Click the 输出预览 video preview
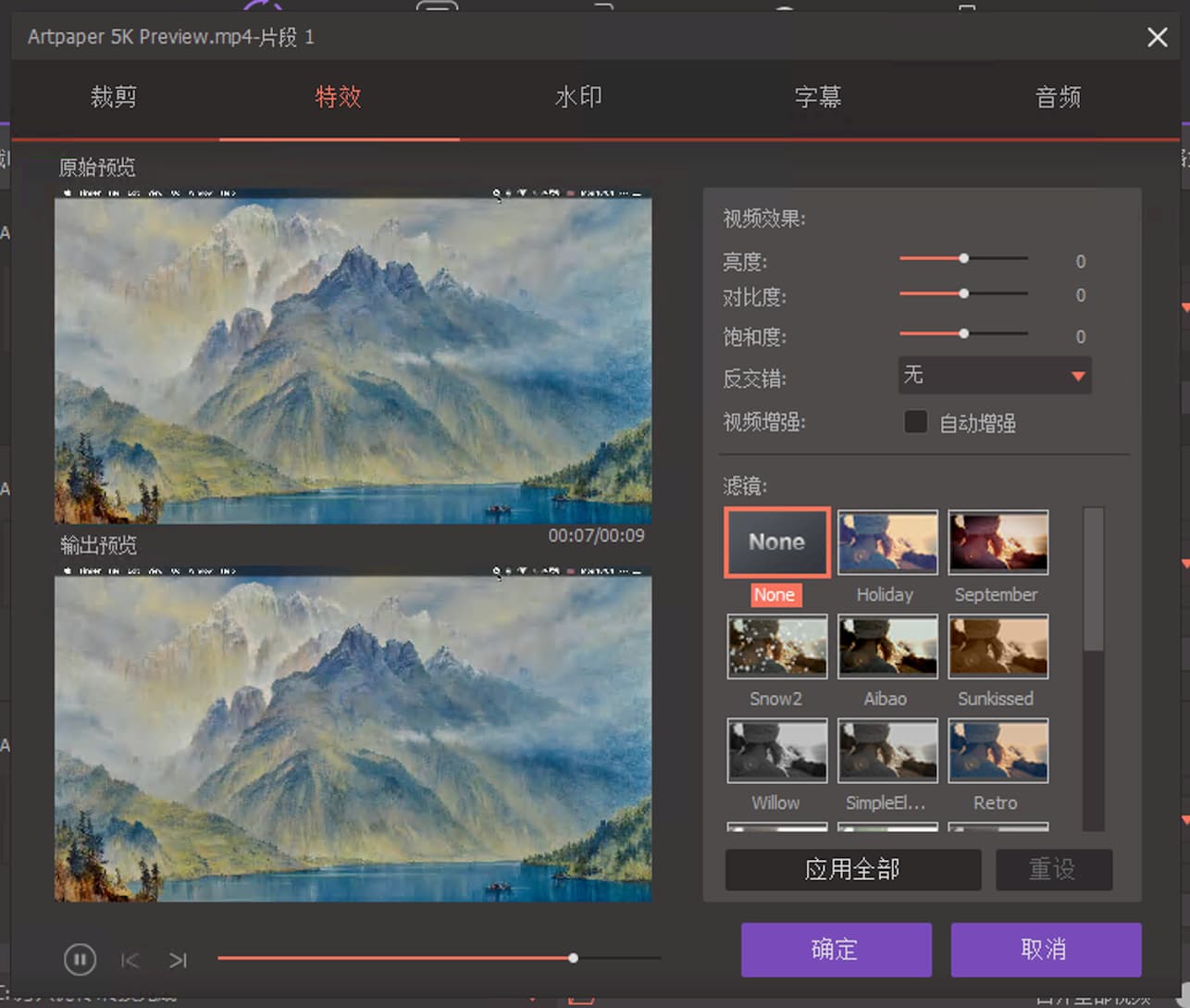Viewport: 1190px width, 1008px height. click(353, 733)
